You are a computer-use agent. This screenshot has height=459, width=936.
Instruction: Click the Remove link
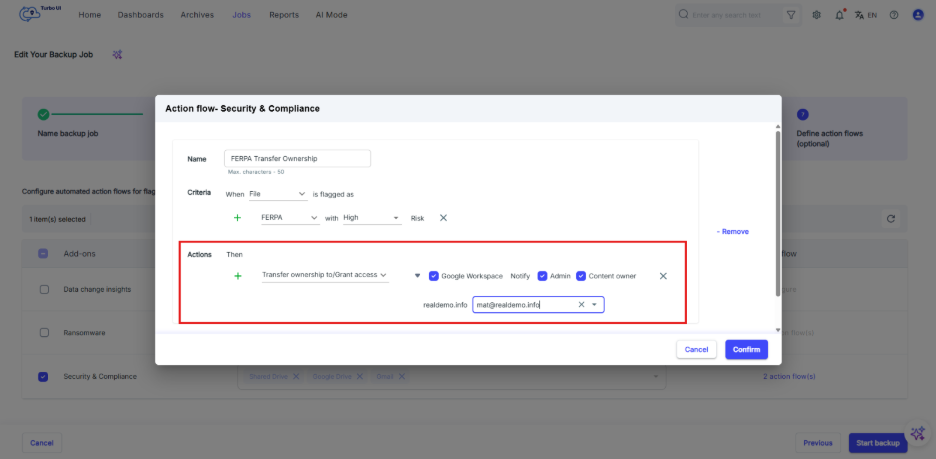point(733,232)
